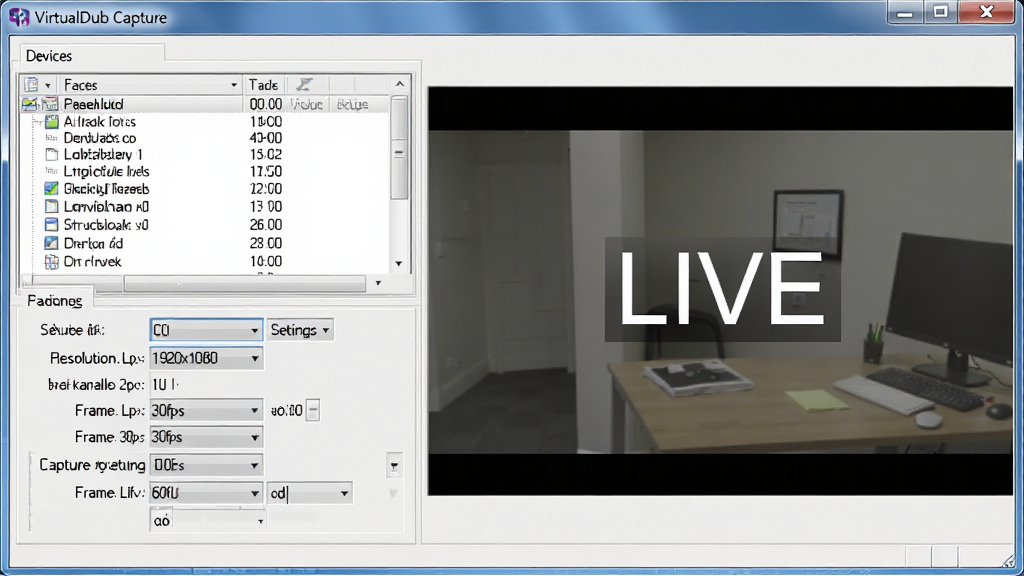Click the small minus button beside a0:00
This screenshot has height=576, width=1024.
(x=313, y=411)
